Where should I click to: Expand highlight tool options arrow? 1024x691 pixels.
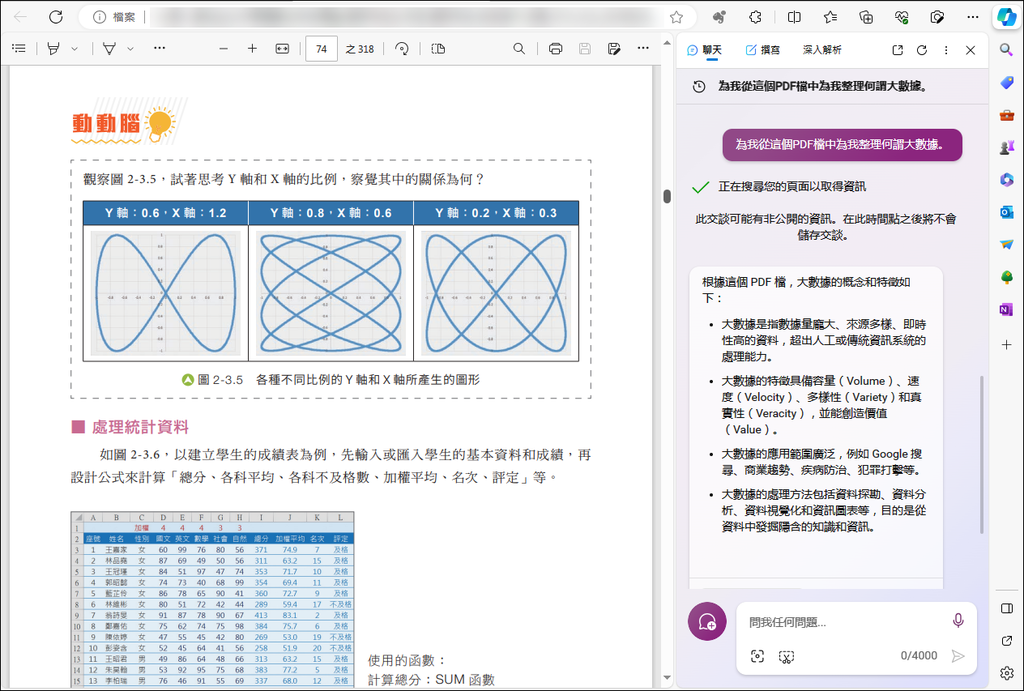coord(74,48)
